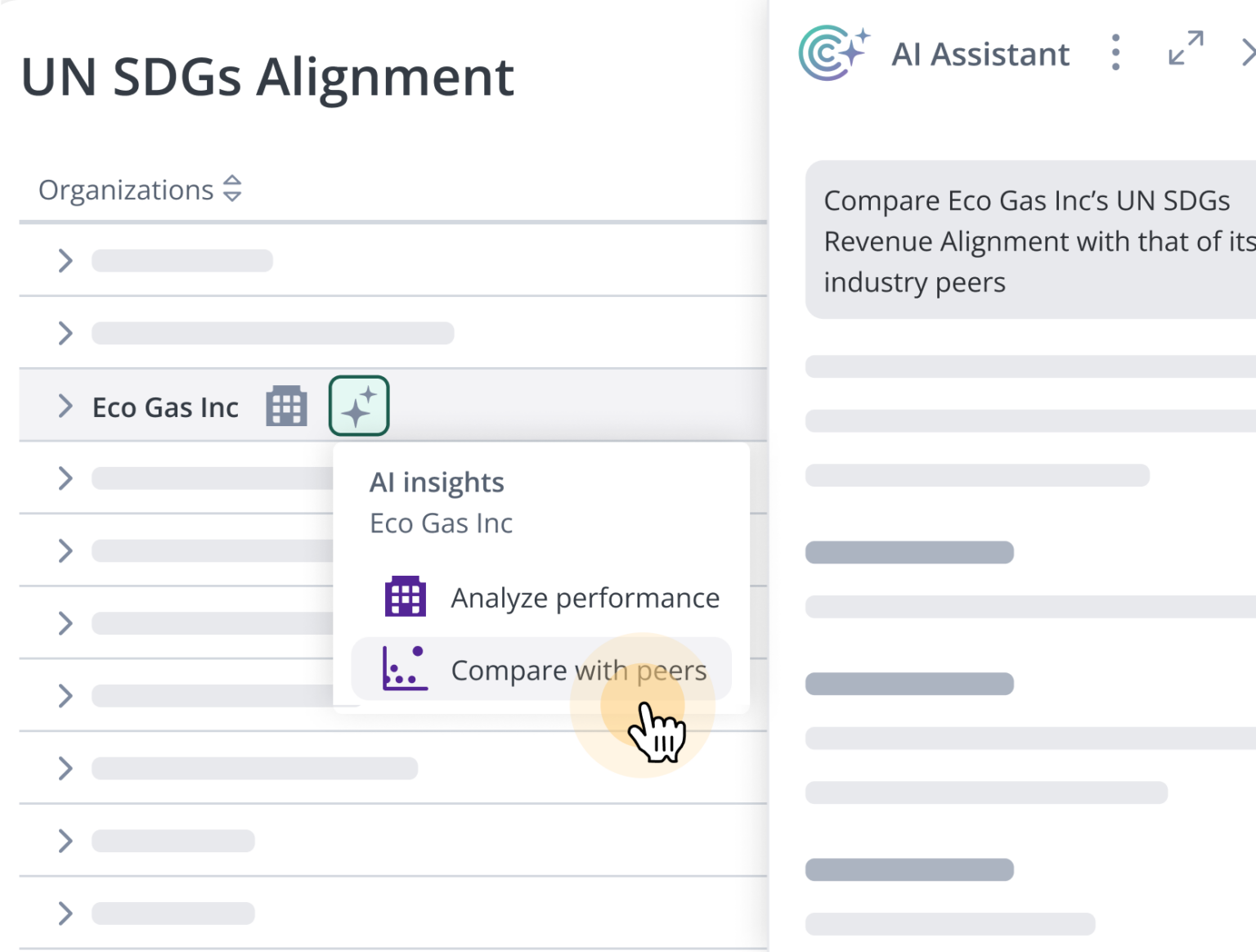The image size is (1256, 952).
Task: Choose Compare with peers menu option
Action: point(578,670)
